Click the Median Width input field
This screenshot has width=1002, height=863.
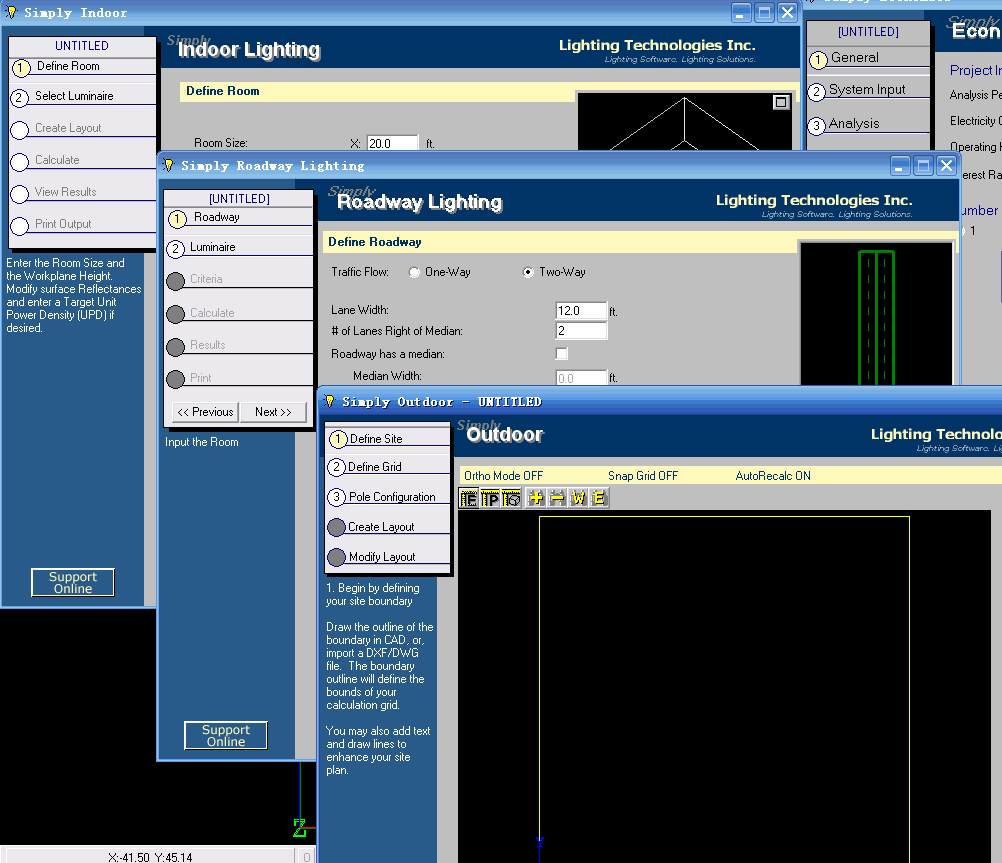[581, 378]
